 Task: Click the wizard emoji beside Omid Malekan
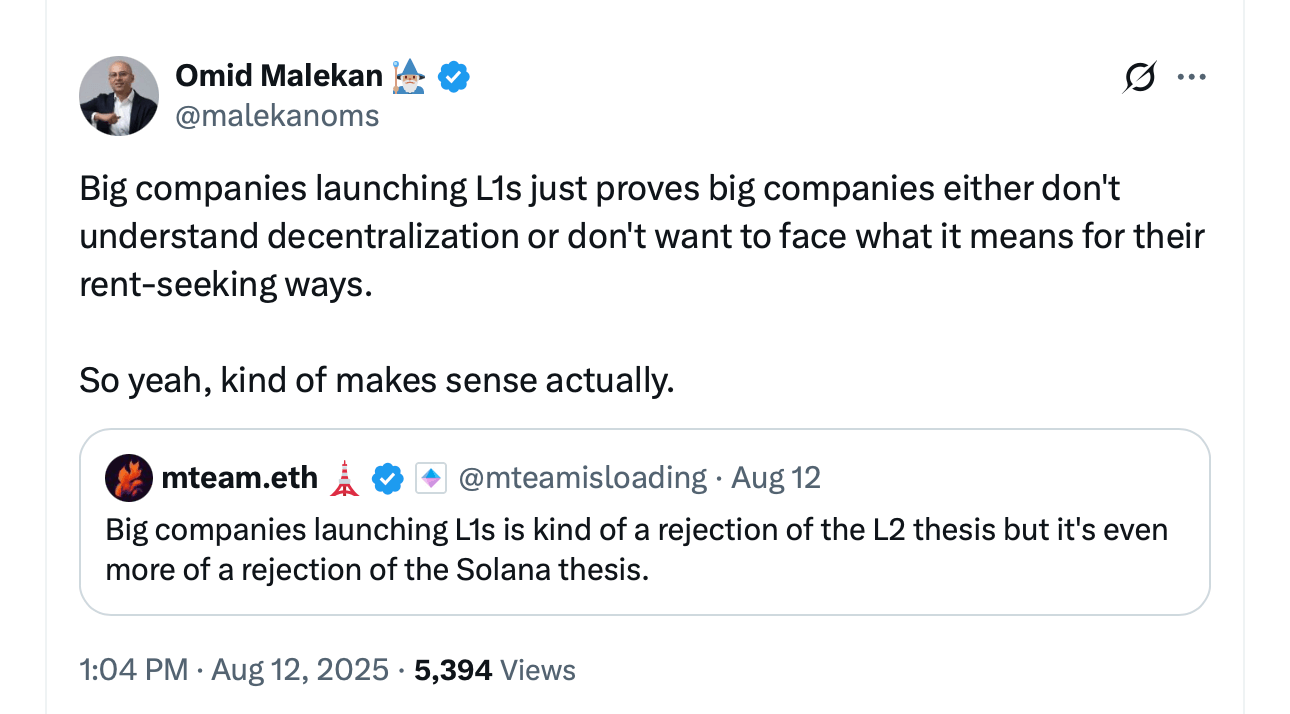409,76
